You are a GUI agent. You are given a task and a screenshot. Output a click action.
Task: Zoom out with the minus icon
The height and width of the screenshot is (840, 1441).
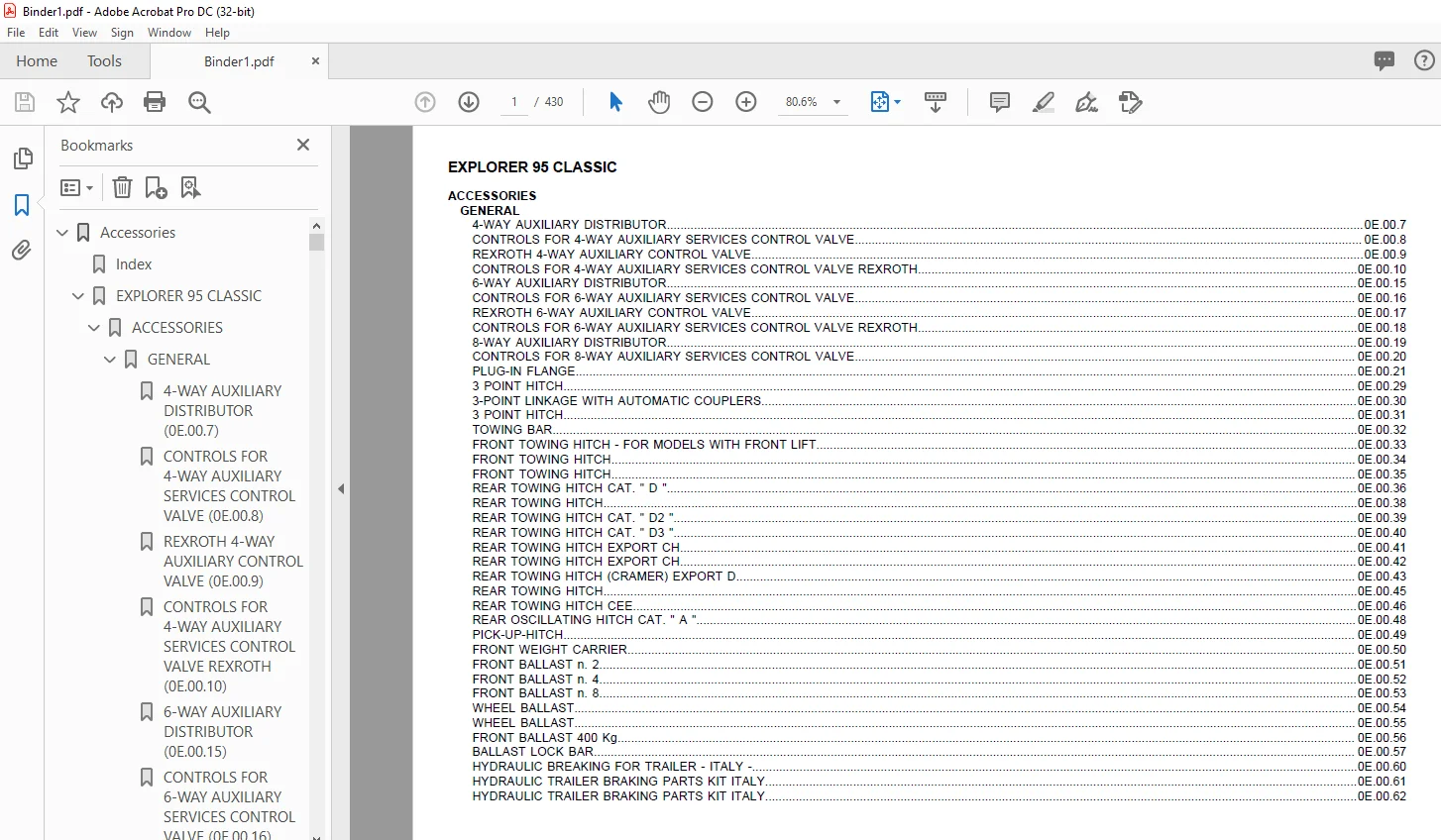pos(703,102)
